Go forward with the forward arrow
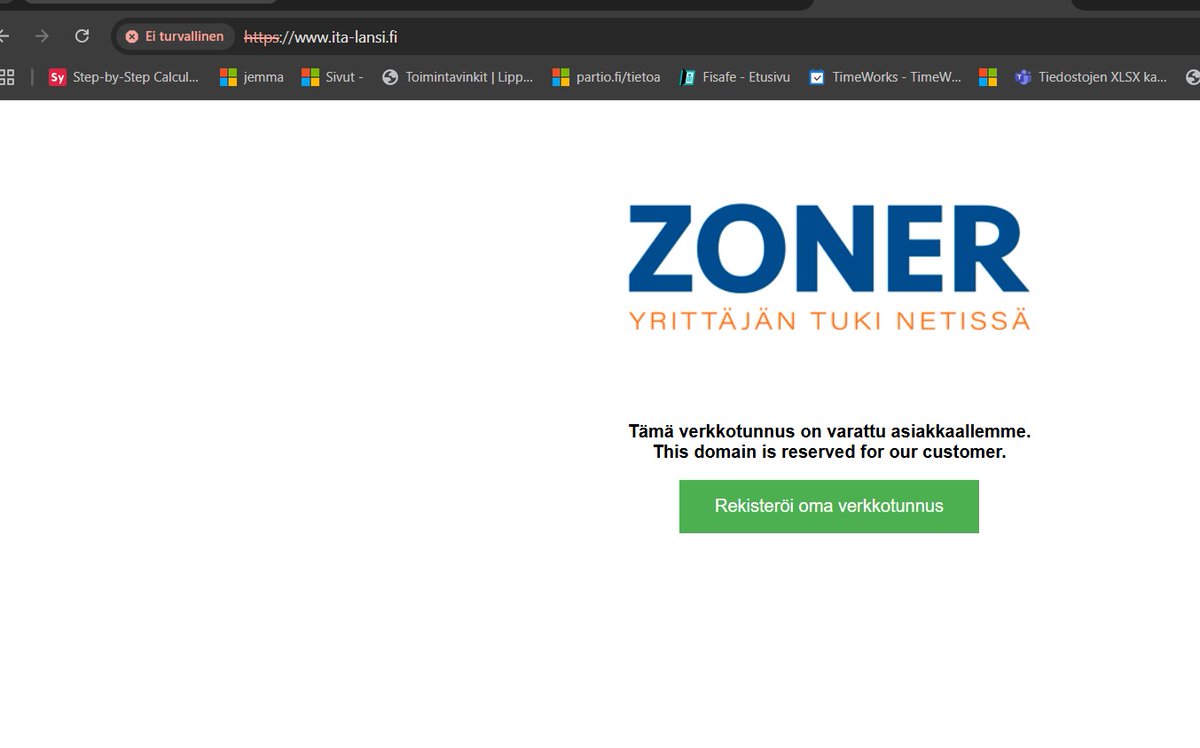The image size is (1200, 748). [42, 36]
